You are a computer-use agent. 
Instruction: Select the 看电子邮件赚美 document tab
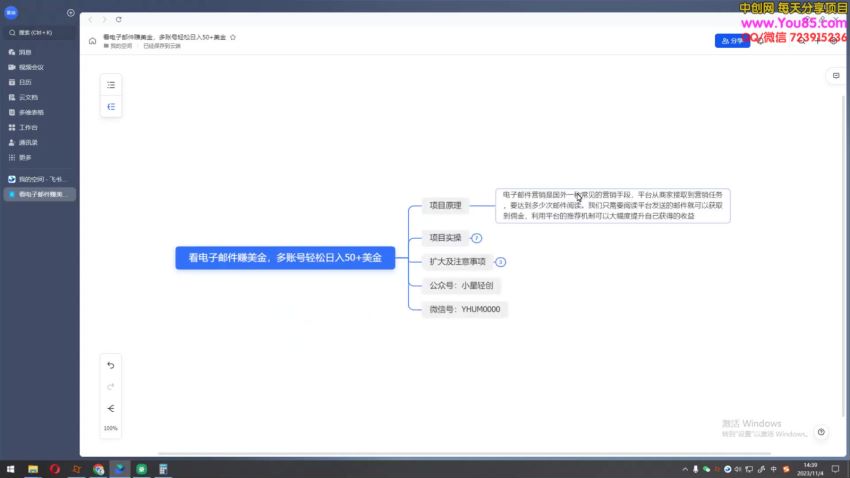(x=40, y=194)
